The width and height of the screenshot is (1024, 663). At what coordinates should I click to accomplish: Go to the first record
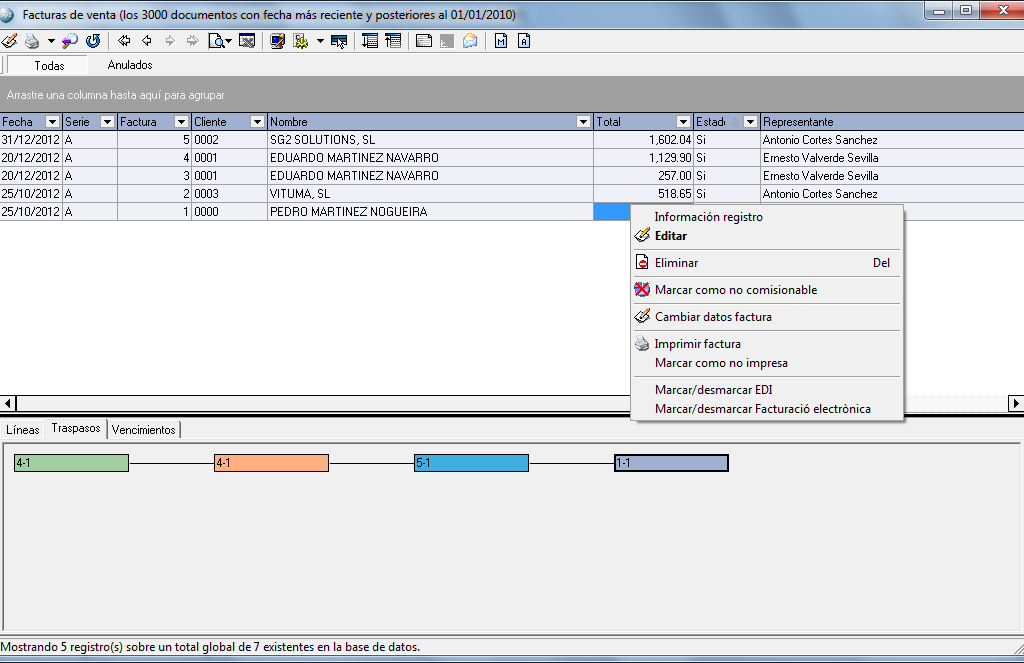124,41
